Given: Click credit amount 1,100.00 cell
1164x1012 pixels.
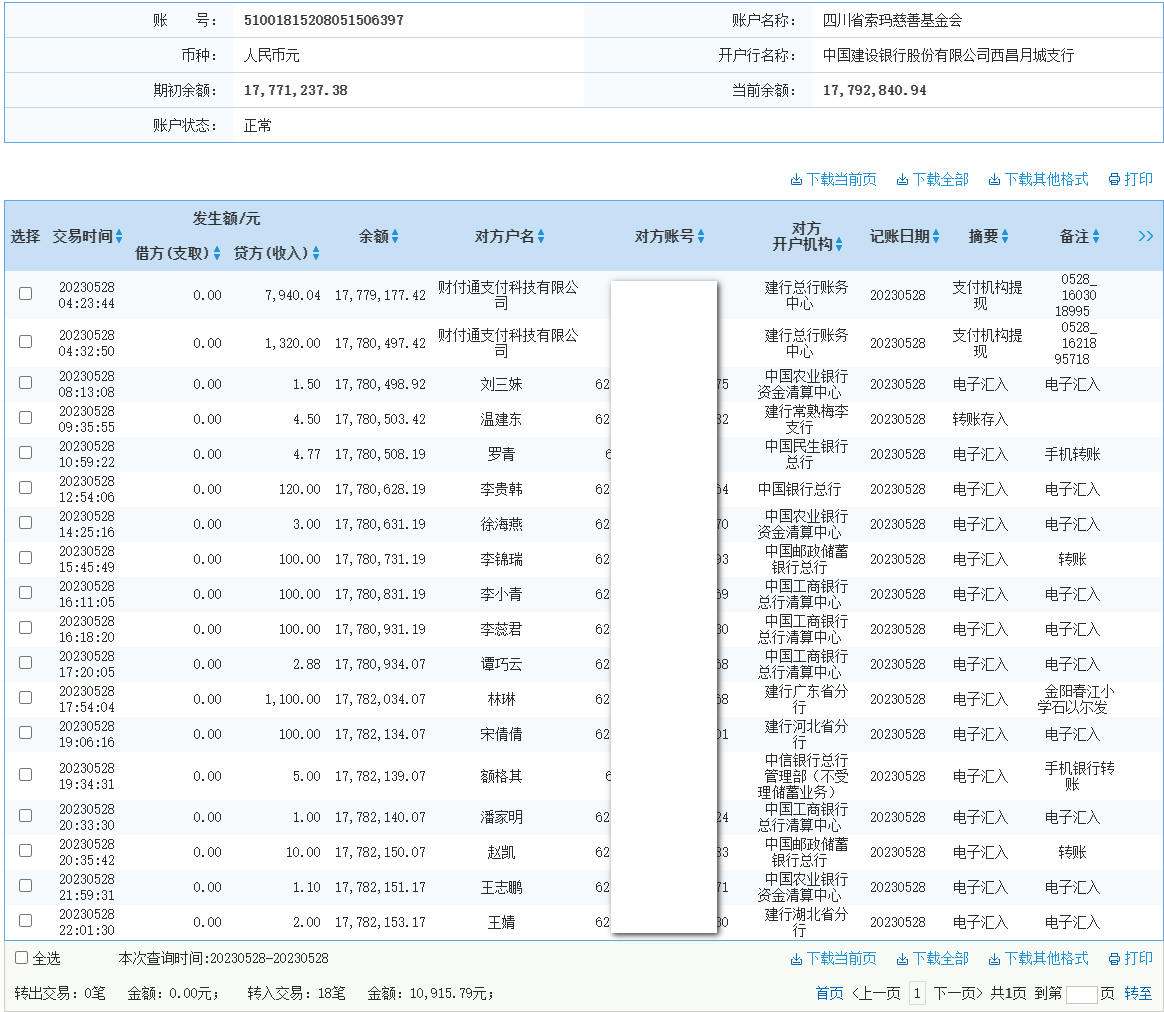Looking at the screenshot, I should [x=292, y=699].
